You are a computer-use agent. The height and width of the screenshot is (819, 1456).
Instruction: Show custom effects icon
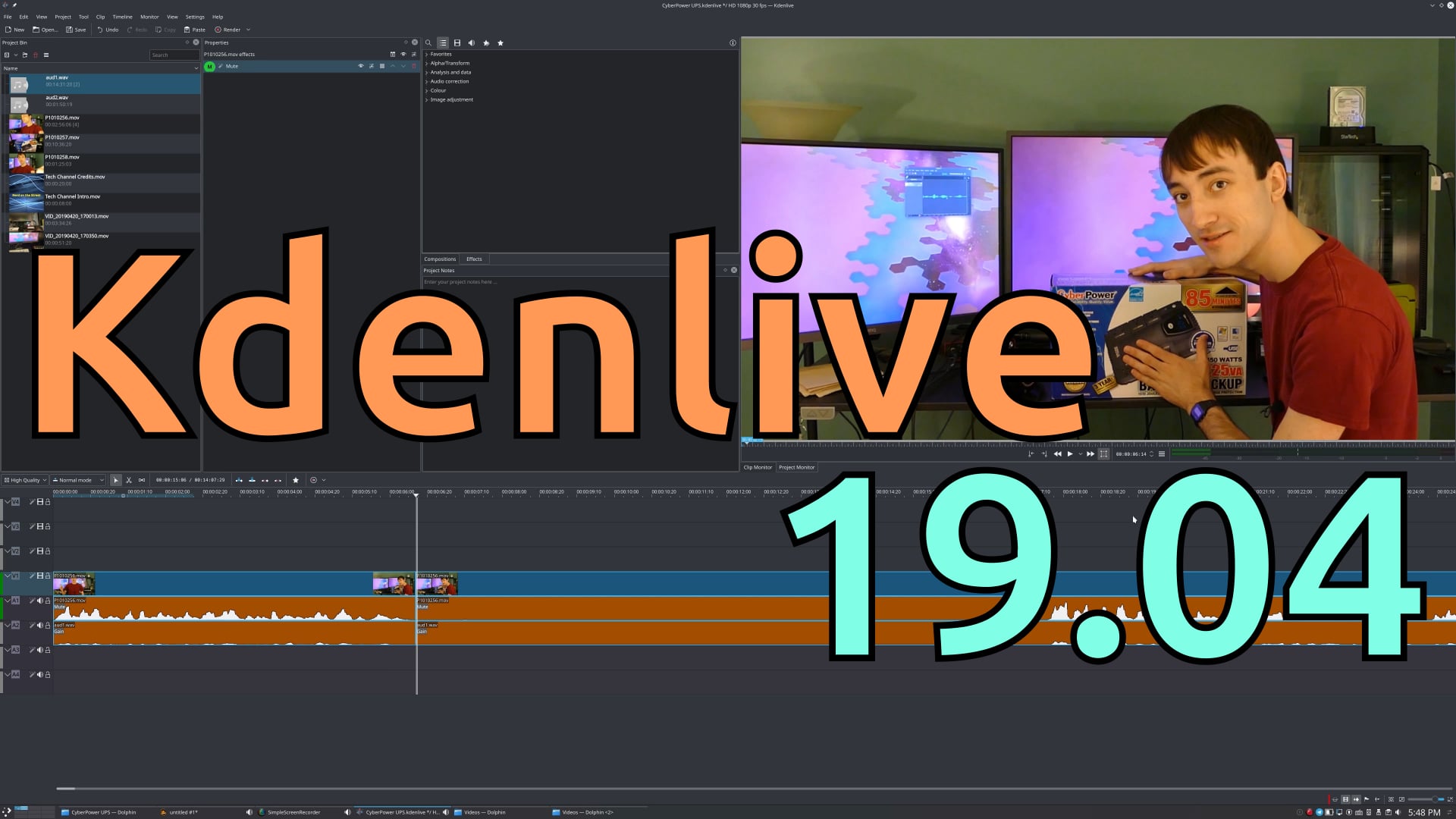[x=486, y=43]
